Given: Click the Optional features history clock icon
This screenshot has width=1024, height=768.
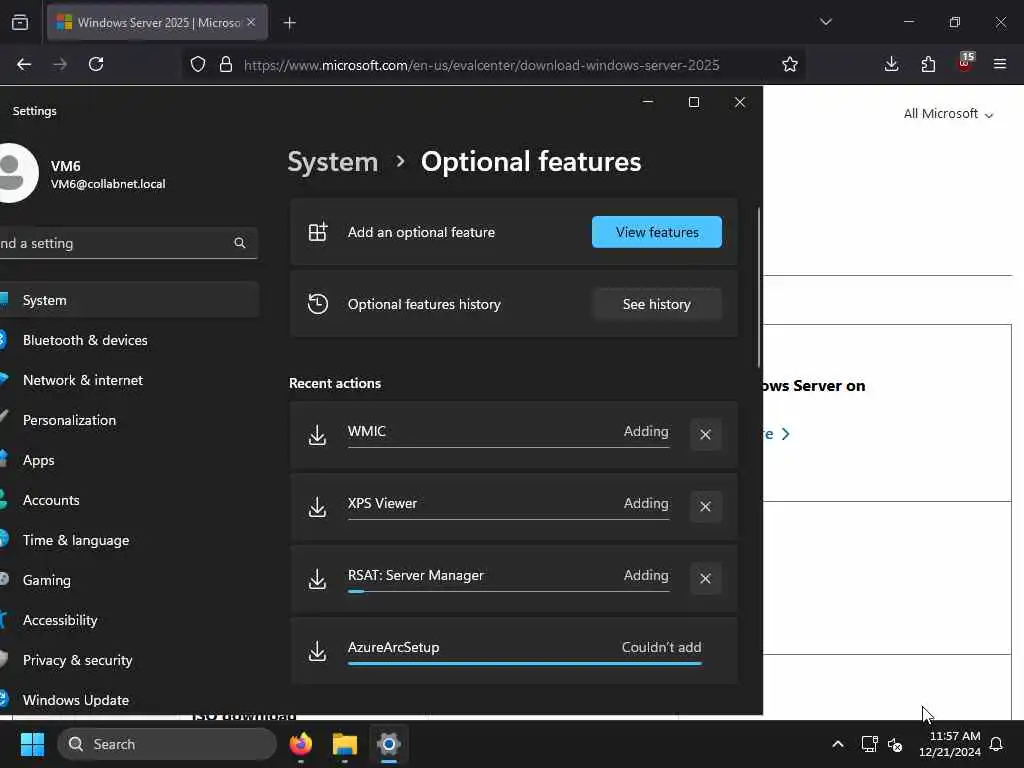Looking at the screenshot, I should click(318, 304).
